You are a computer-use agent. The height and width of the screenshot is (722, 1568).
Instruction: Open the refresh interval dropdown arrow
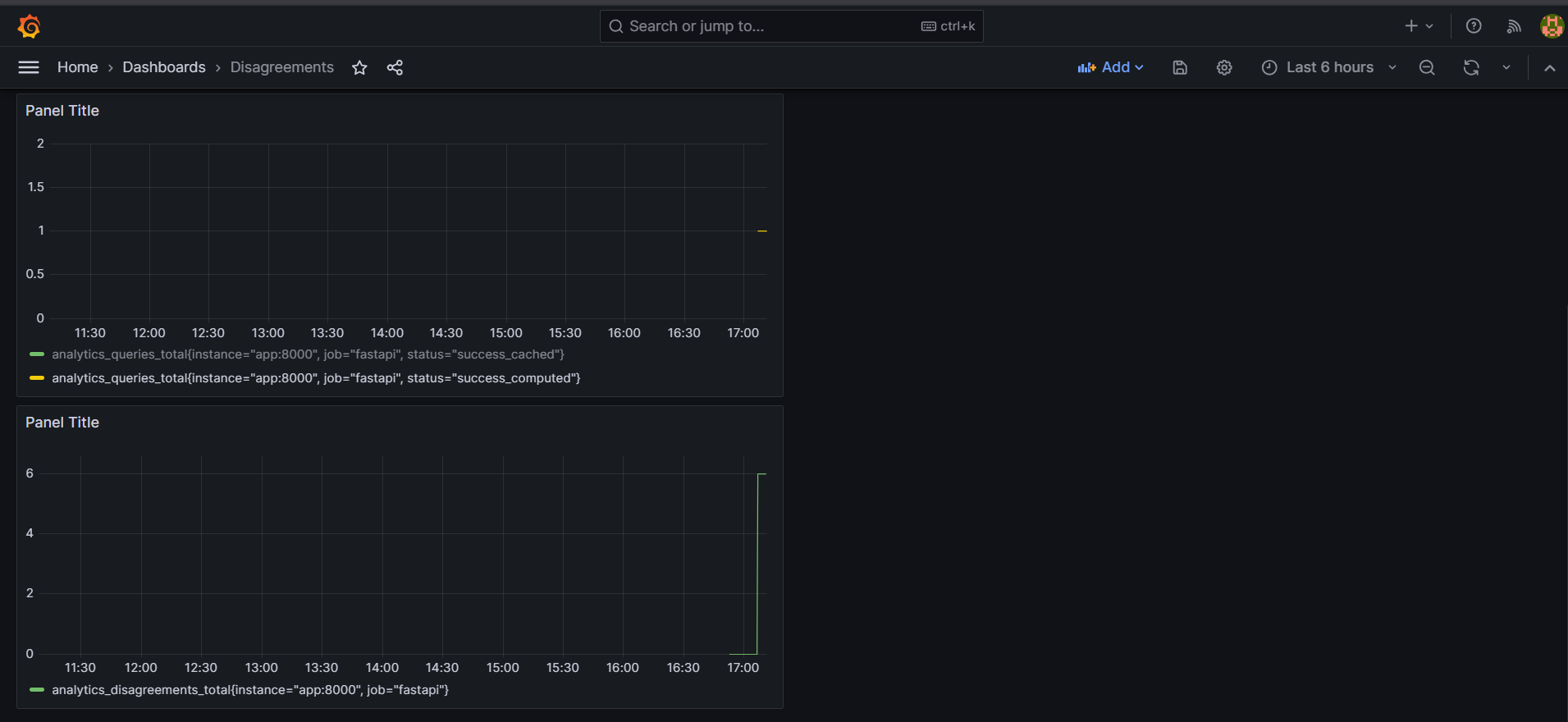tap(1506, 67)
